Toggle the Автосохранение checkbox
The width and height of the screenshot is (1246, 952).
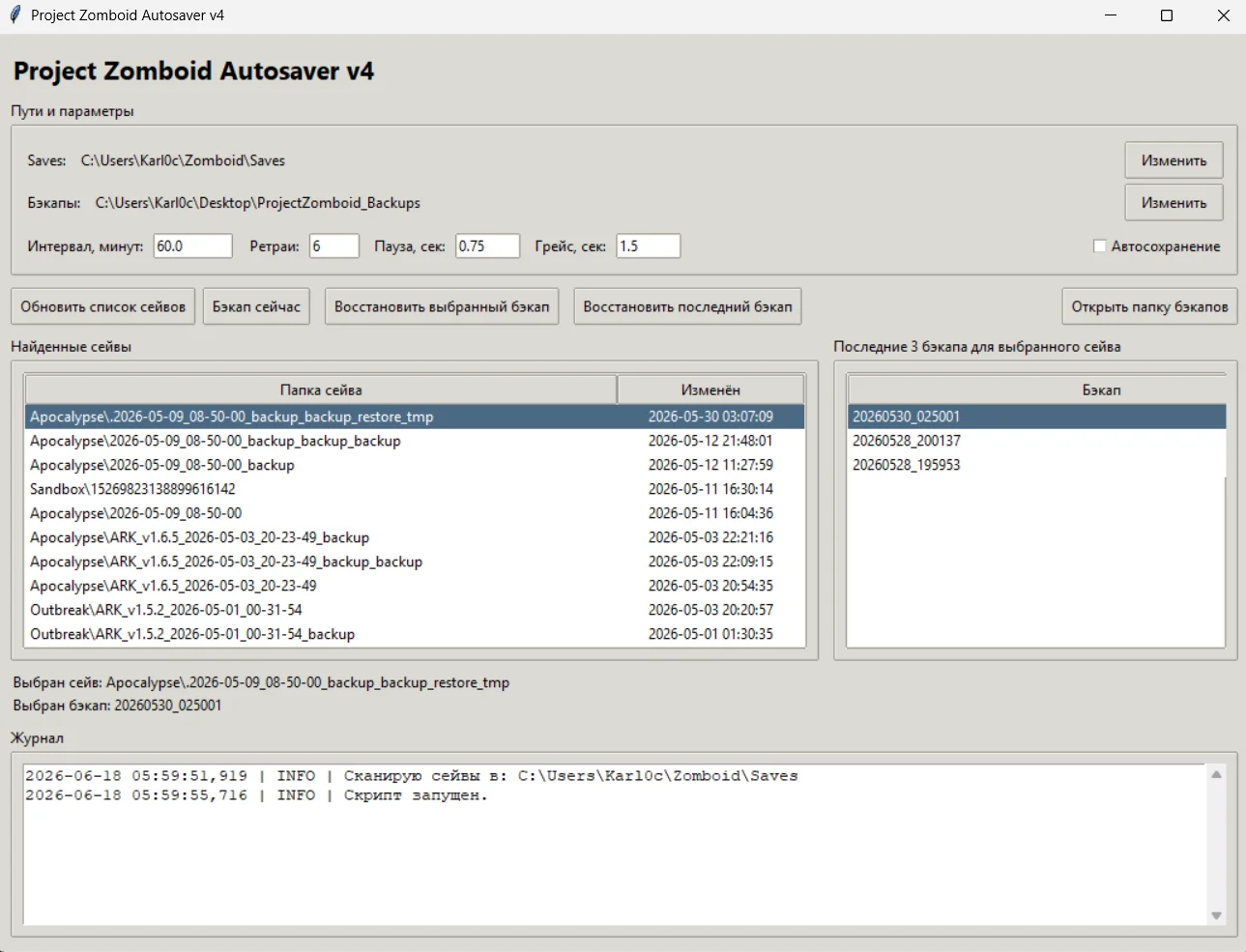[x=1099, y=246]
